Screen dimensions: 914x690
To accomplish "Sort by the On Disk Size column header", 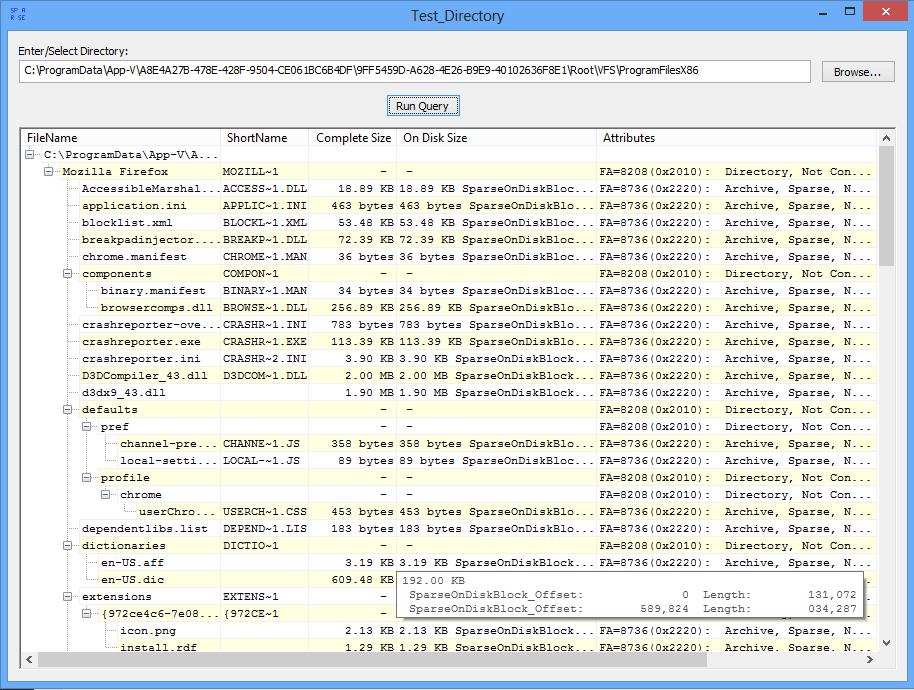I will pos(497,138).
